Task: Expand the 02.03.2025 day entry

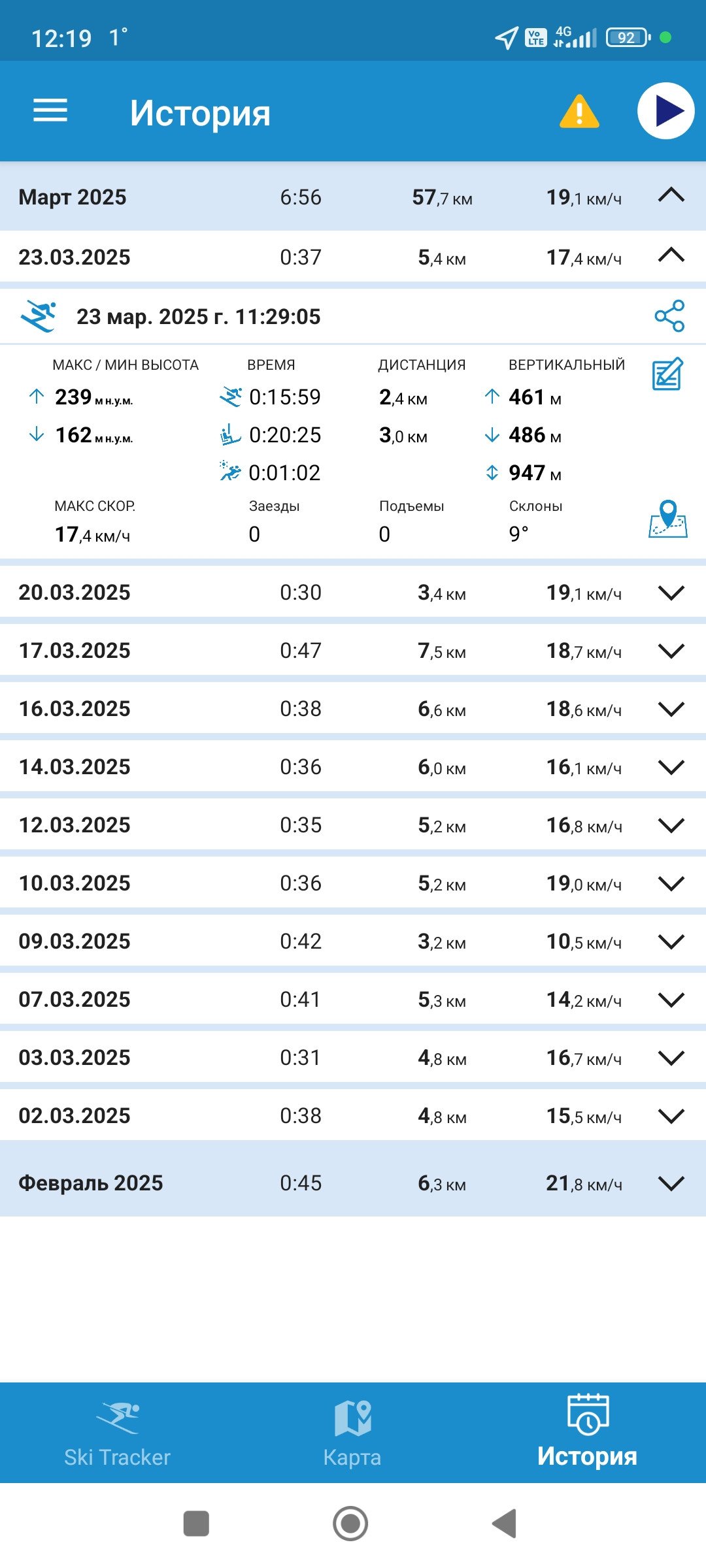Action: click(x=671, y=1116)
